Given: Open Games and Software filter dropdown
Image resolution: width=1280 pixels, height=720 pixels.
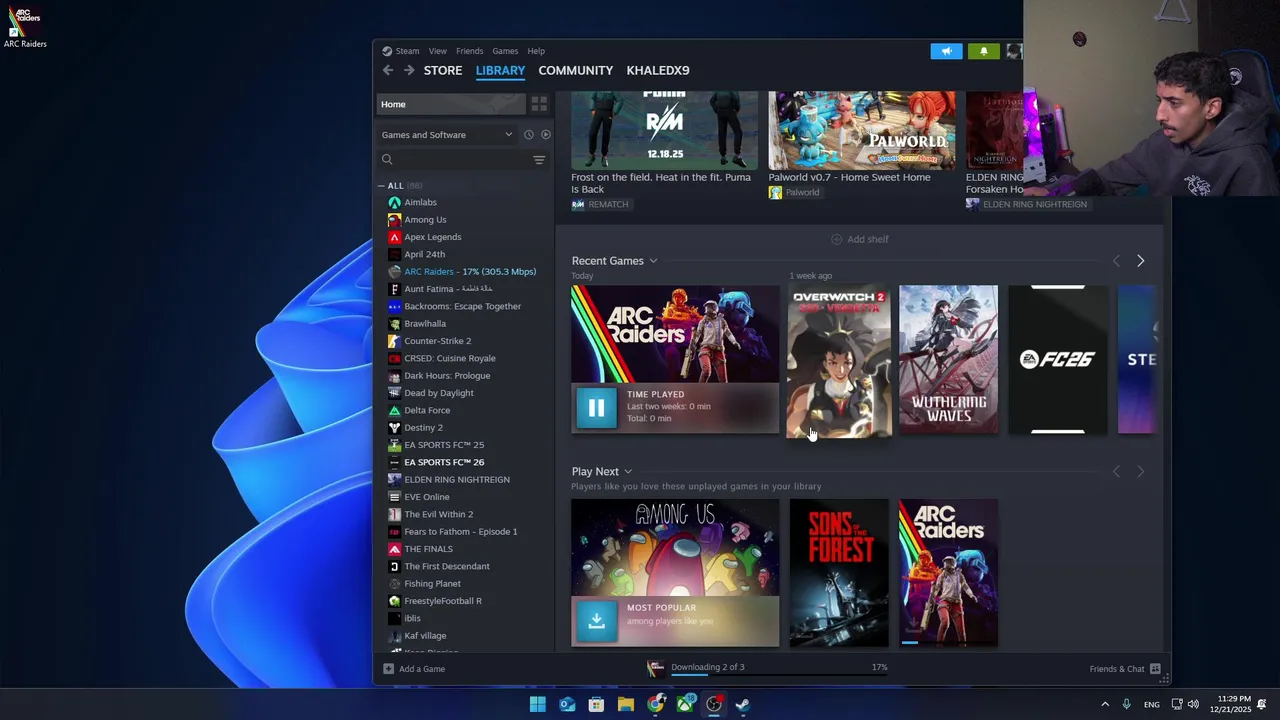Looking at the screenshot, I should [447, 135].
